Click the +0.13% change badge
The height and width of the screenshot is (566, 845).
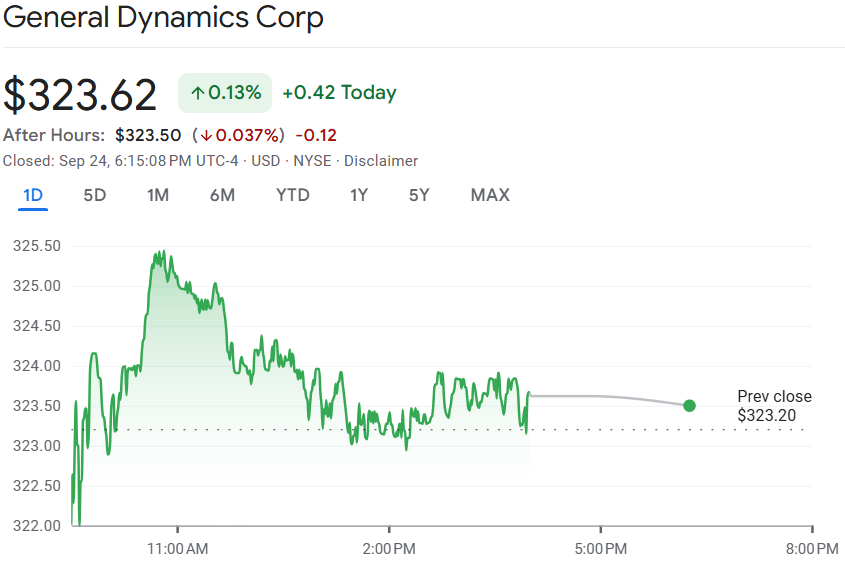pos(225,93)
